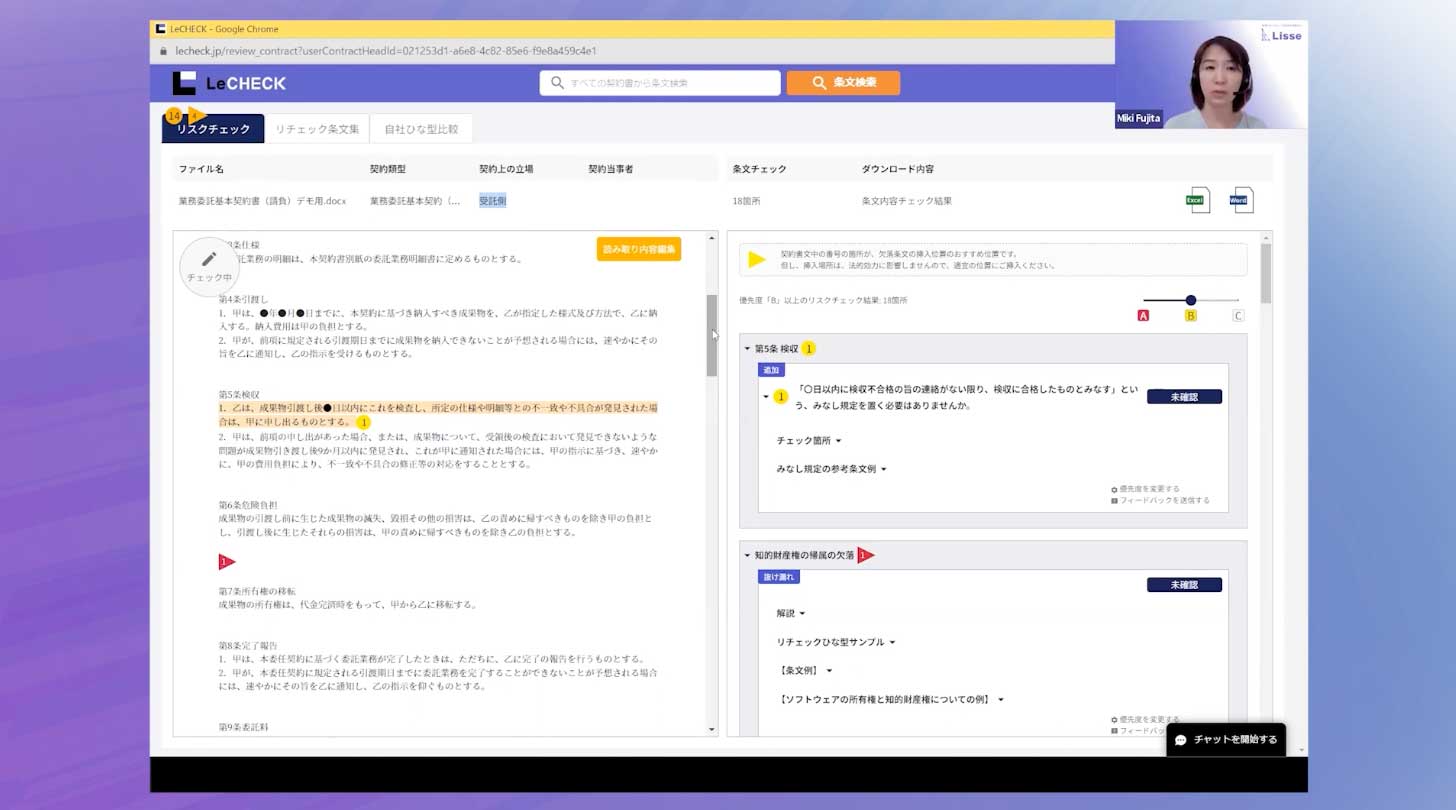Select yellow priority marker B

1190,316
